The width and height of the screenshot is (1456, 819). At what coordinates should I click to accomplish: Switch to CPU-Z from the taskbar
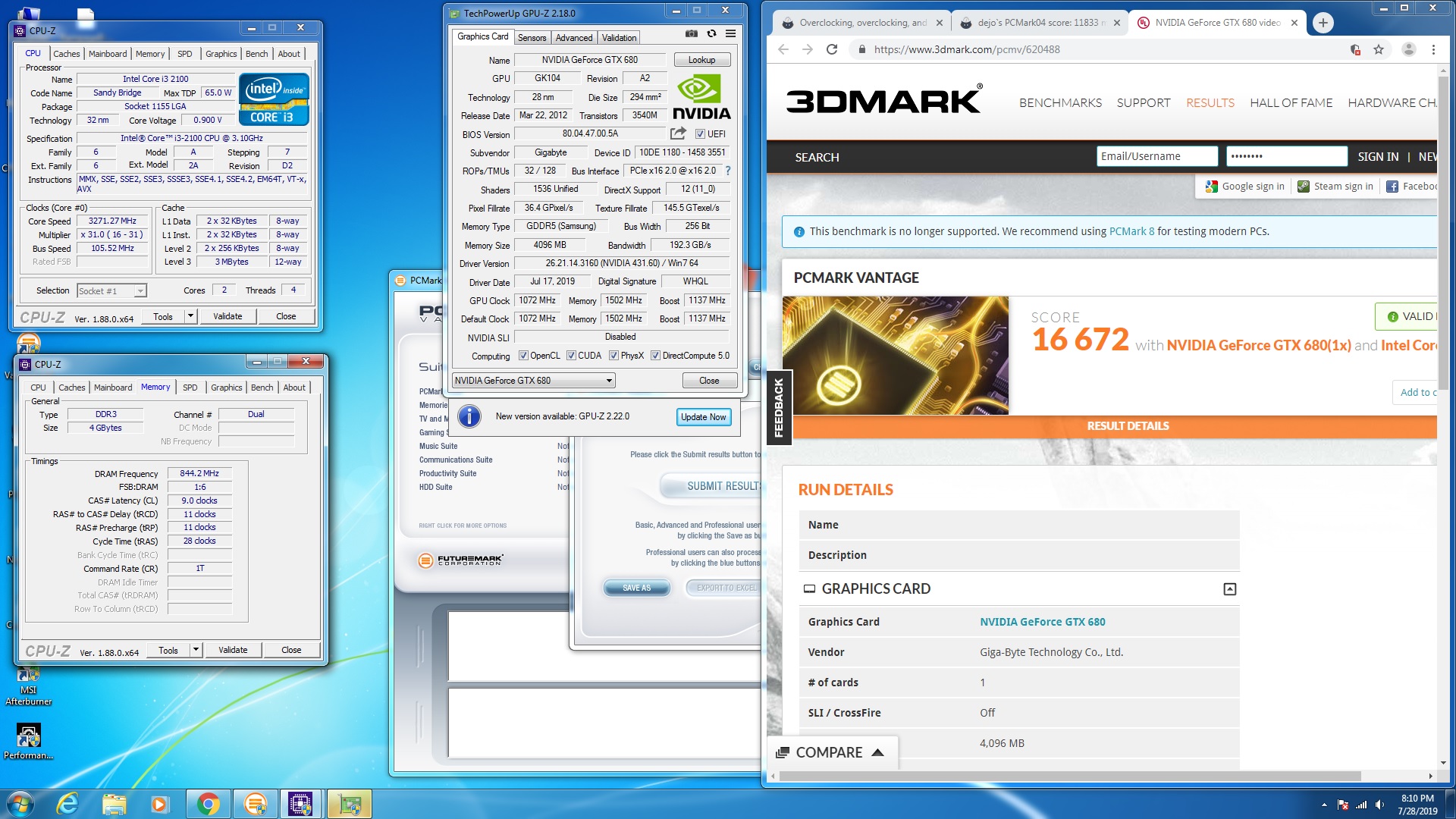(x=300, y=804)
